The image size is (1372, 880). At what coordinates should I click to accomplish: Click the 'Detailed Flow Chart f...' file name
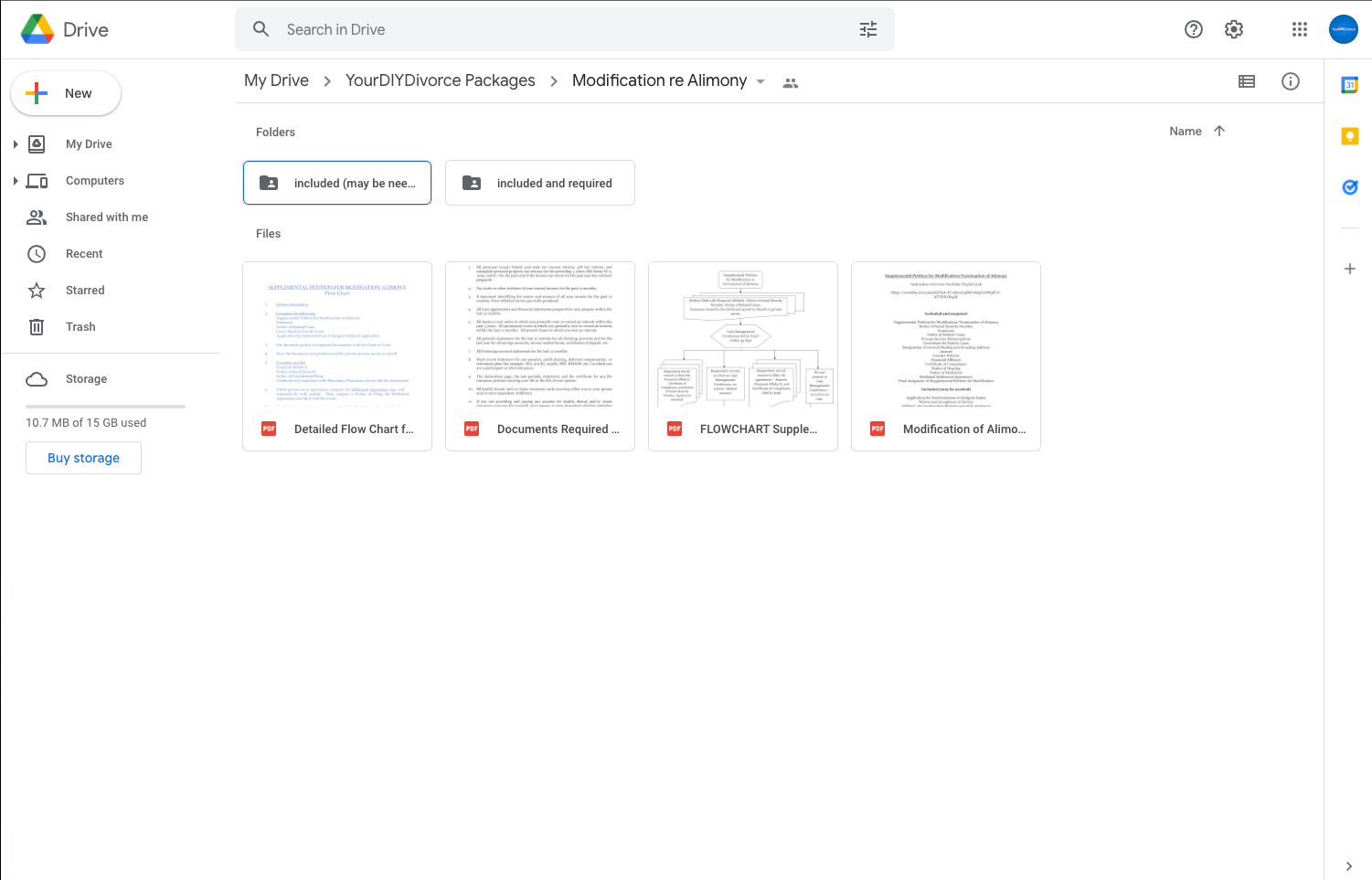tap(354, 429)
